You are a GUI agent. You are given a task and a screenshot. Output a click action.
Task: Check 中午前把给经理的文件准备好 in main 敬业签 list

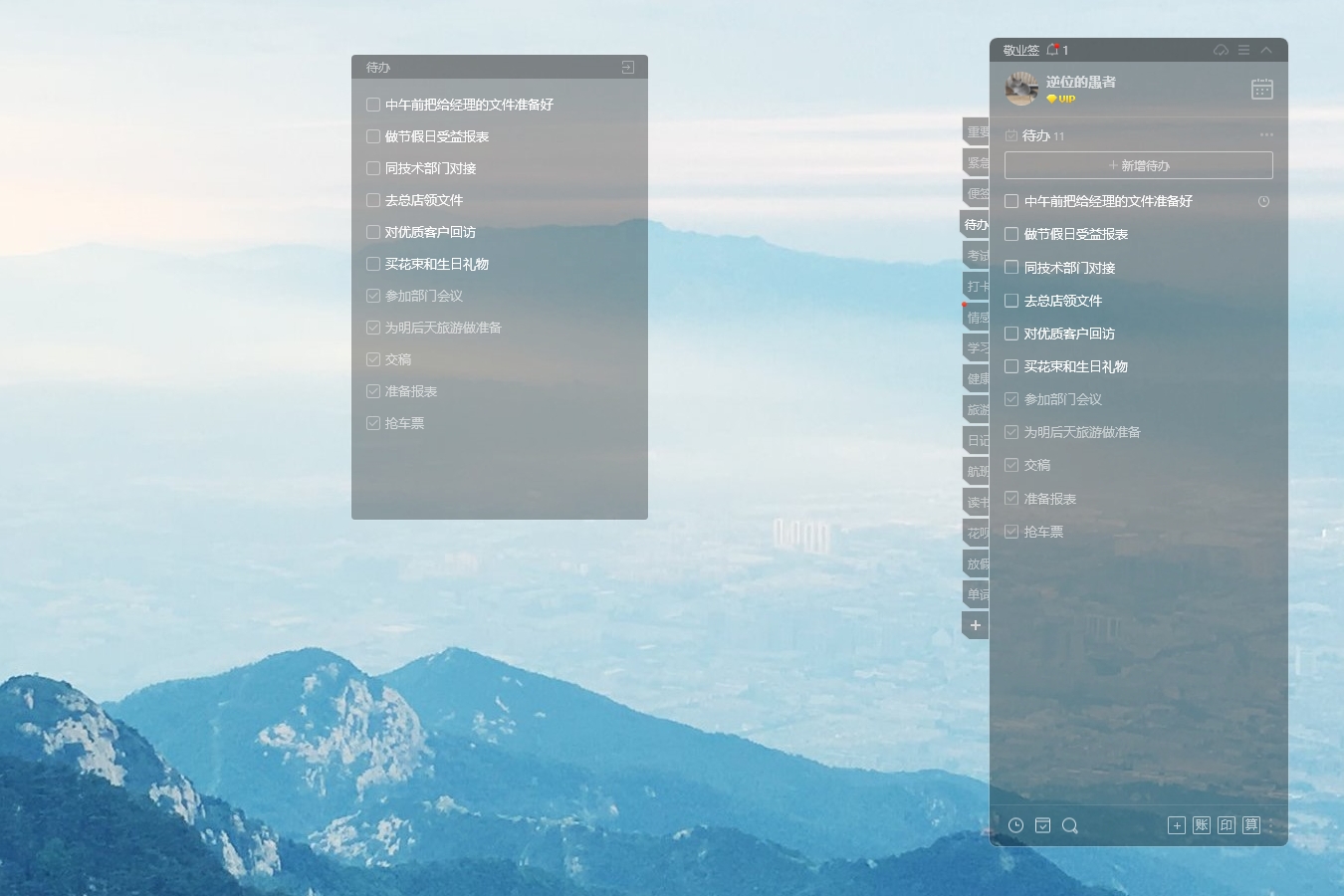click(x=1011, y=201)
